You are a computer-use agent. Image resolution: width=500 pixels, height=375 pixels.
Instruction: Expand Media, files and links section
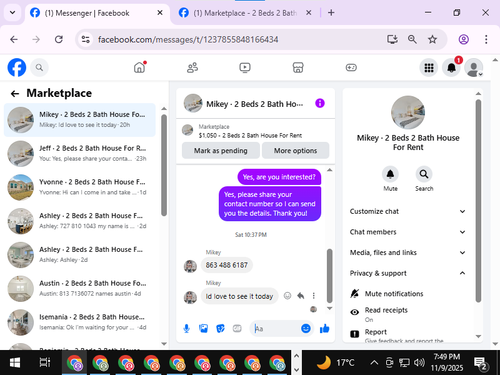(x=407, y=253)
